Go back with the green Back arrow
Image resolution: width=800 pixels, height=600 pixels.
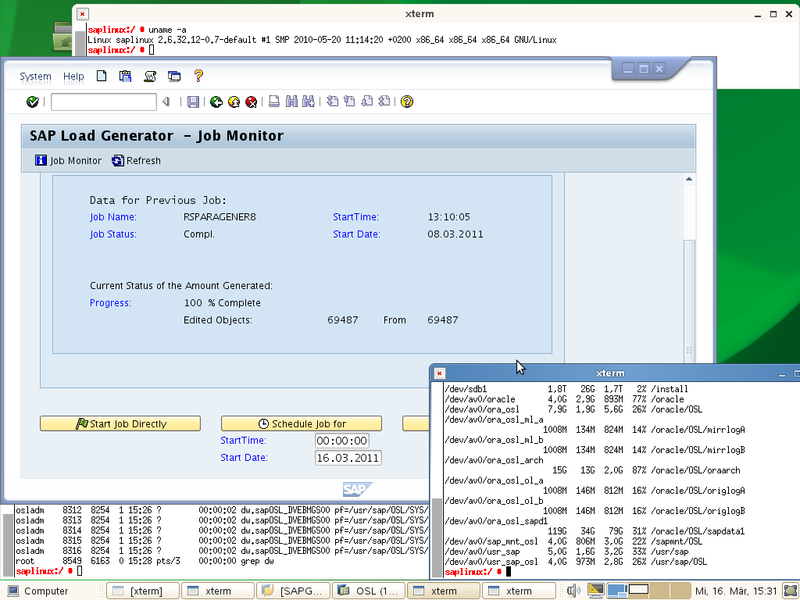(x=216, y=102)
